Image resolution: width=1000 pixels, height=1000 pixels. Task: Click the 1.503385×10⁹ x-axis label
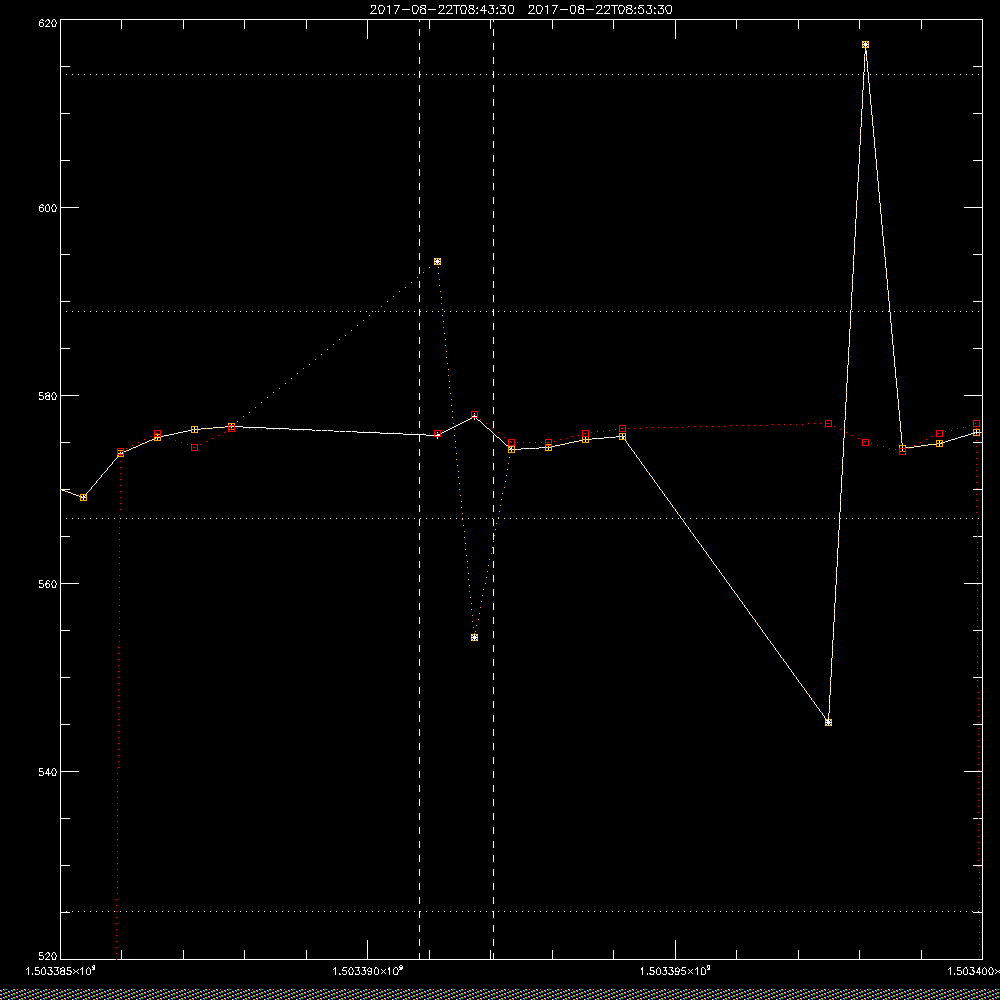pos(60,971)
